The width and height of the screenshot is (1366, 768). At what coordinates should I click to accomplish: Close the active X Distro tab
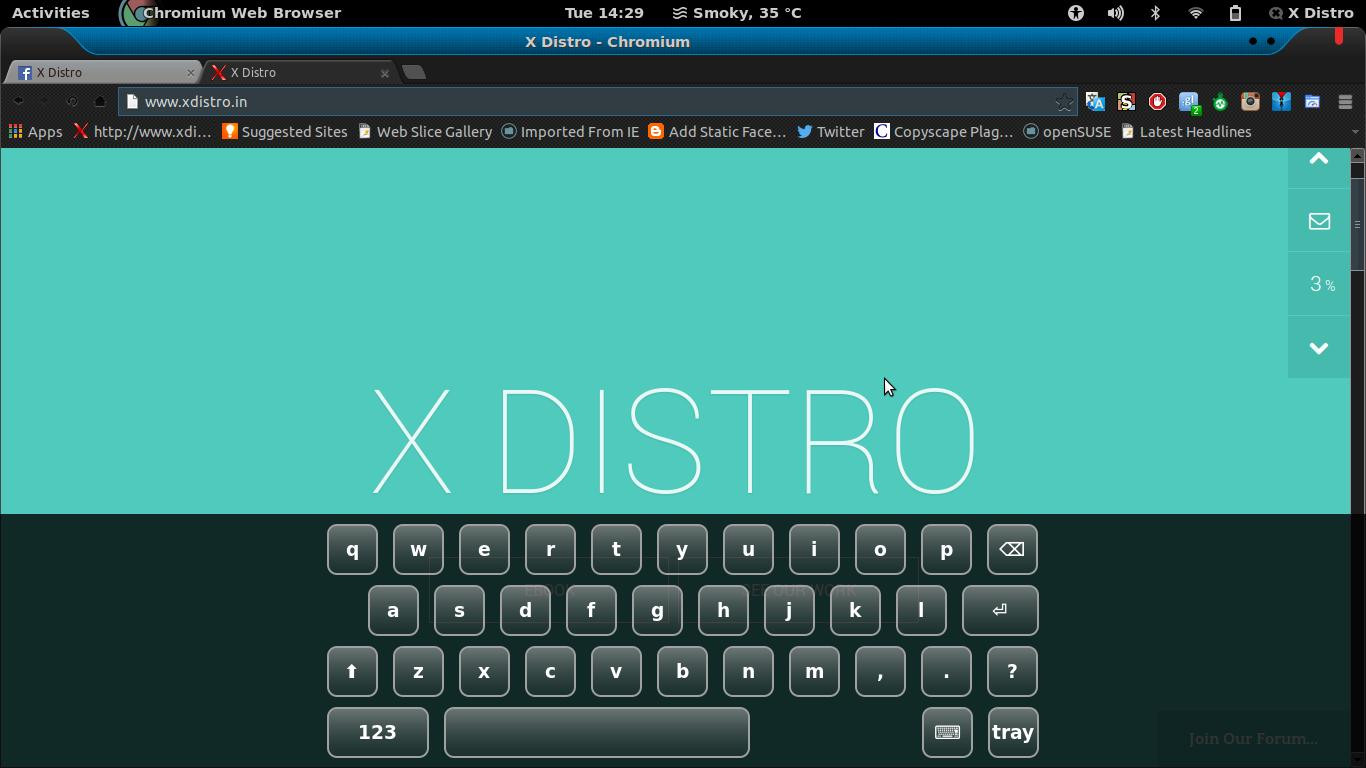point(384,73)
